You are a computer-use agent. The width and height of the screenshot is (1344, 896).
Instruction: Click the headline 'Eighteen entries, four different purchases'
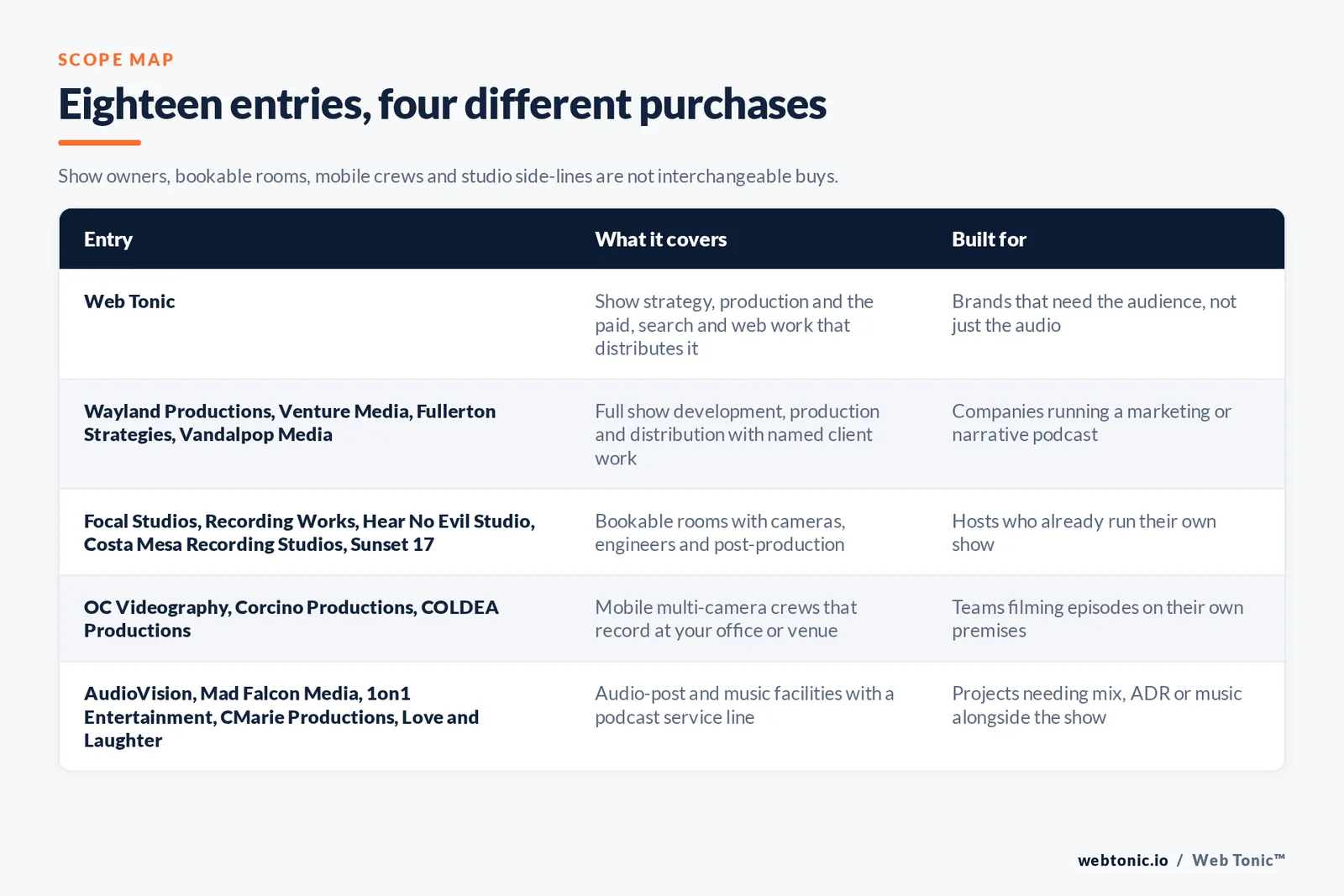tap(442, 104)
